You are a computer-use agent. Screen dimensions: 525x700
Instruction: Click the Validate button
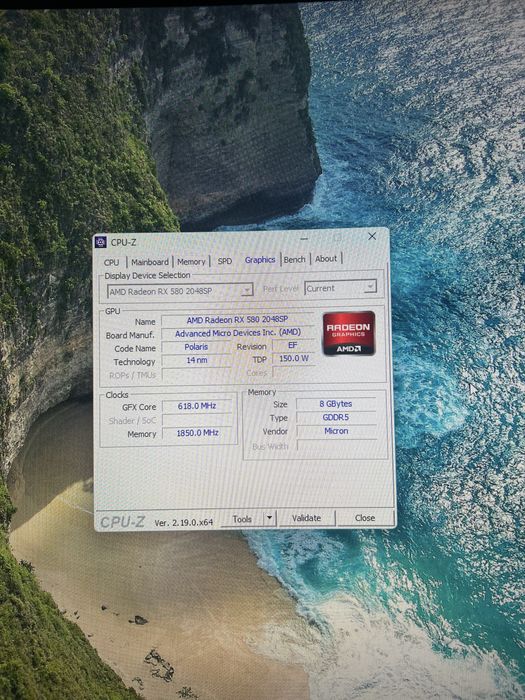(x=307, y=518)
